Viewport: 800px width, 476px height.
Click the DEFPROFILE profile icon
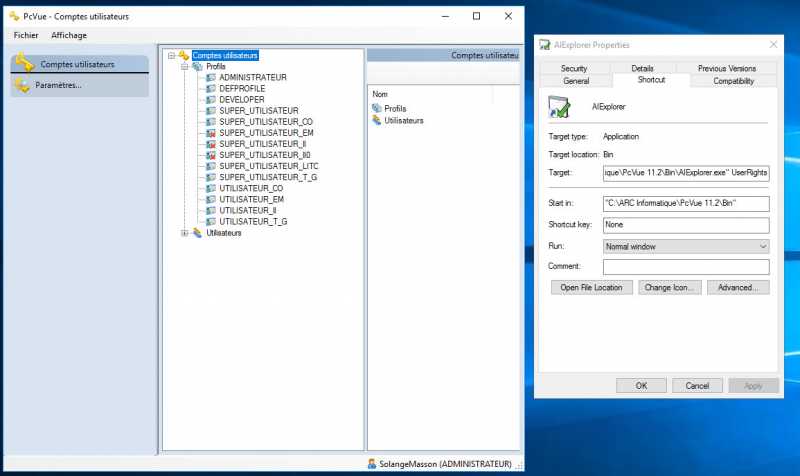click(211, 89)
